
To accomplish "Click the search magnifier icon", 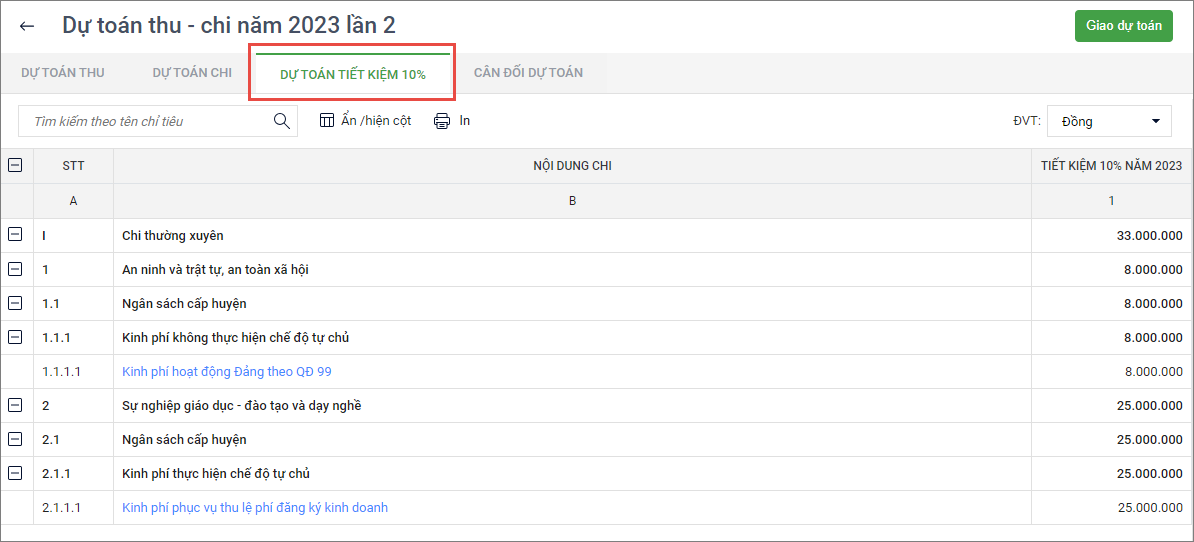I will 282,121.
